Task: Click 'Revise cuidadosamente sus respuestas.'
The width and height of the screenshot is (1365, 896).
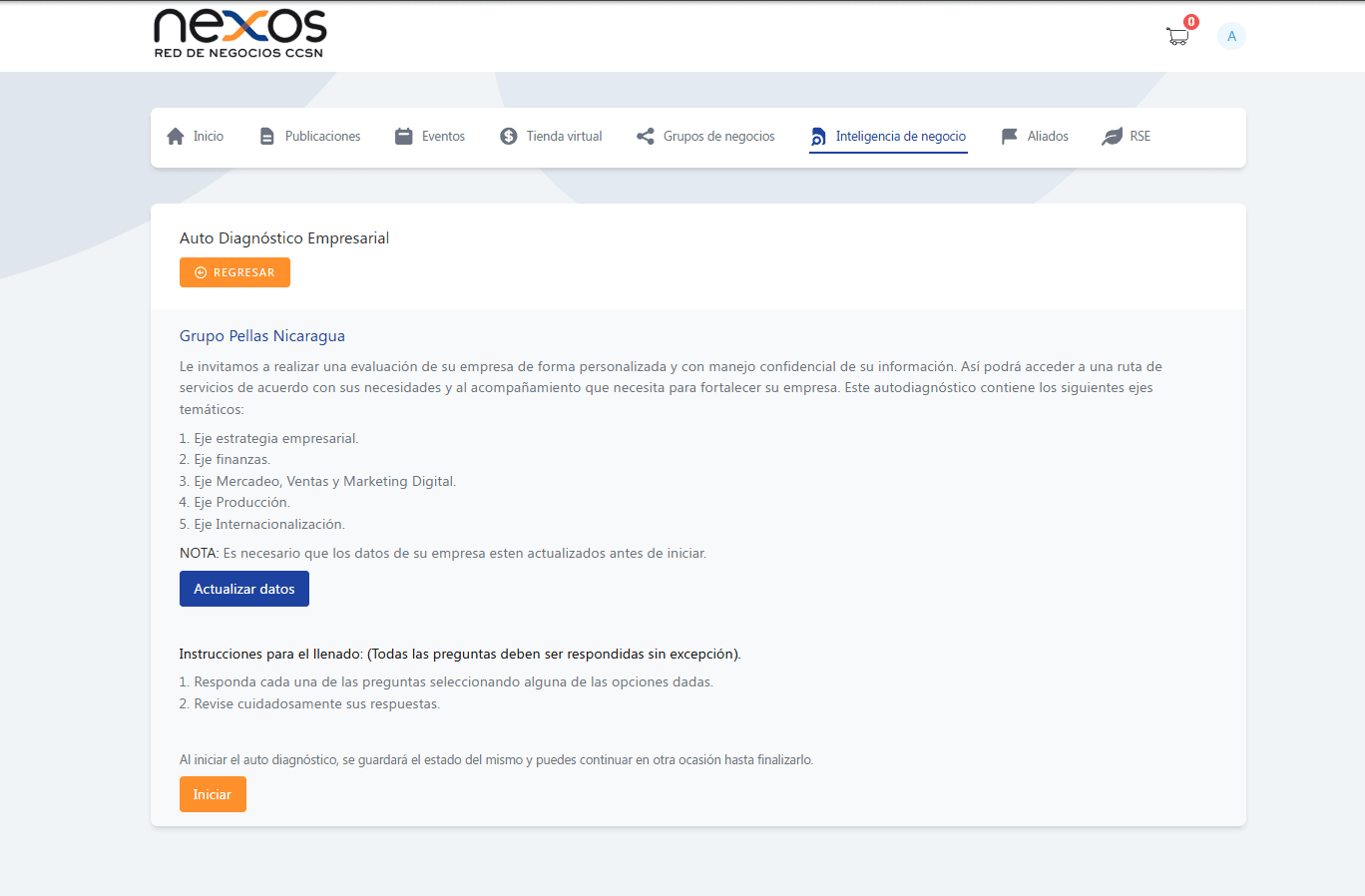Action: coord(317,703)
